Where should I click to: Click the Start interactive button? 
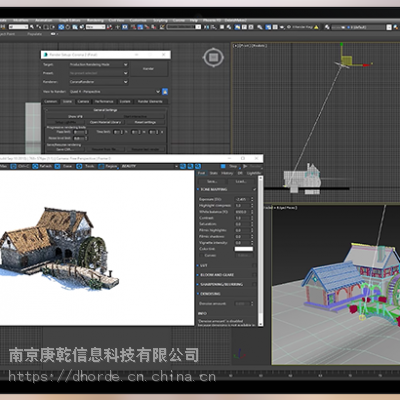[x=135, y=116]
